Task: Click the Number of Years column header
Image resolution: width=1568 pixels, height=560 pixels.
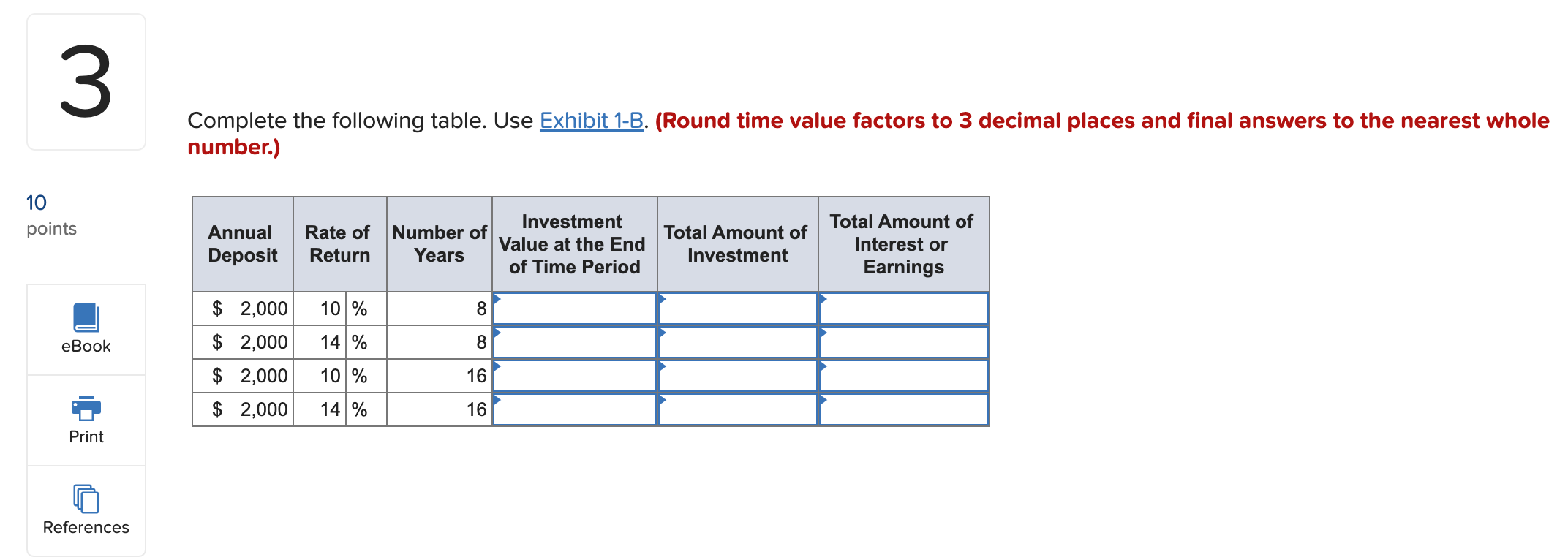Action: (439, 243)
